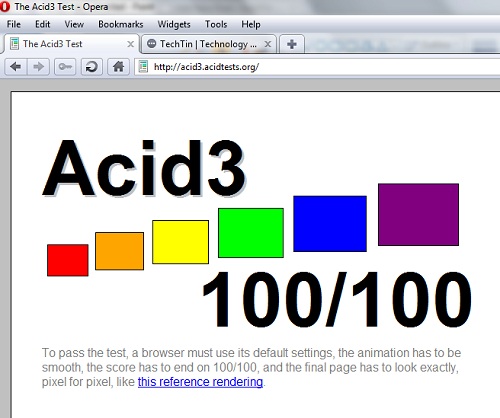Go back with the Back arrow button

[x=16, y=67]
